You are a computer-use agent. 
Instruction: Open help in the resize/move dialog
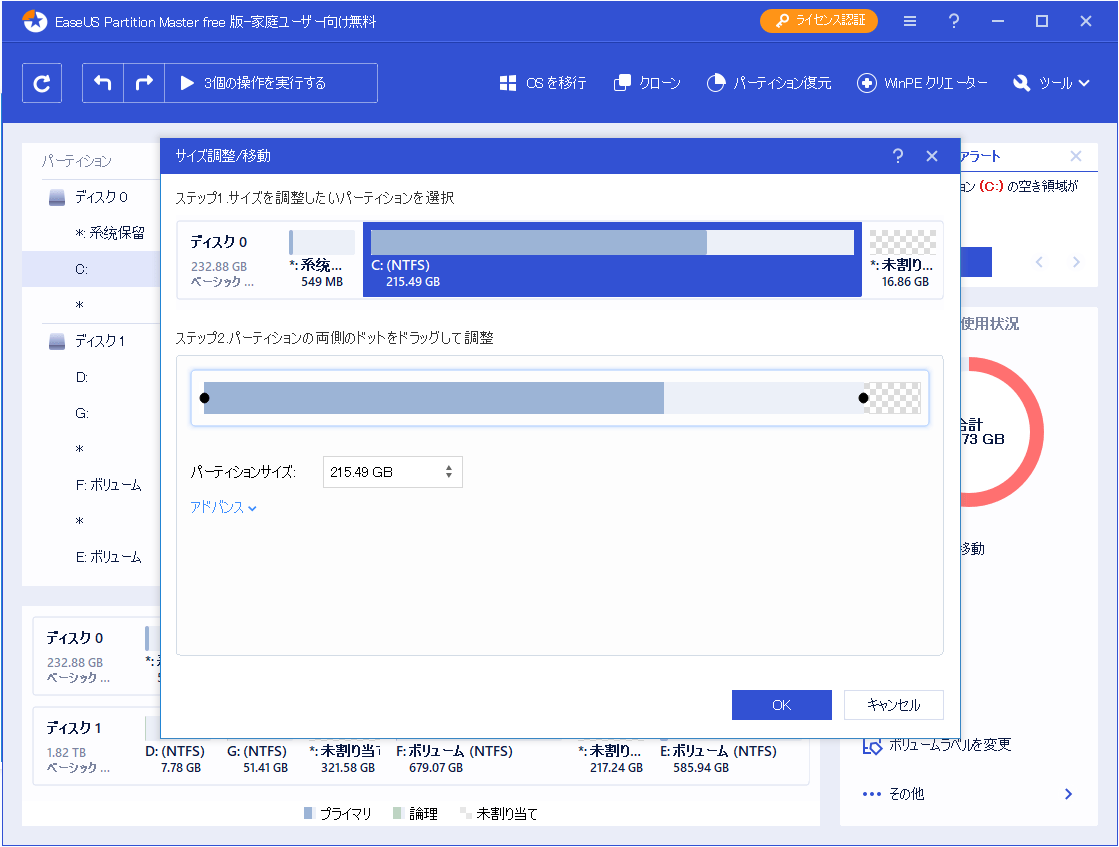coord(898,156)
